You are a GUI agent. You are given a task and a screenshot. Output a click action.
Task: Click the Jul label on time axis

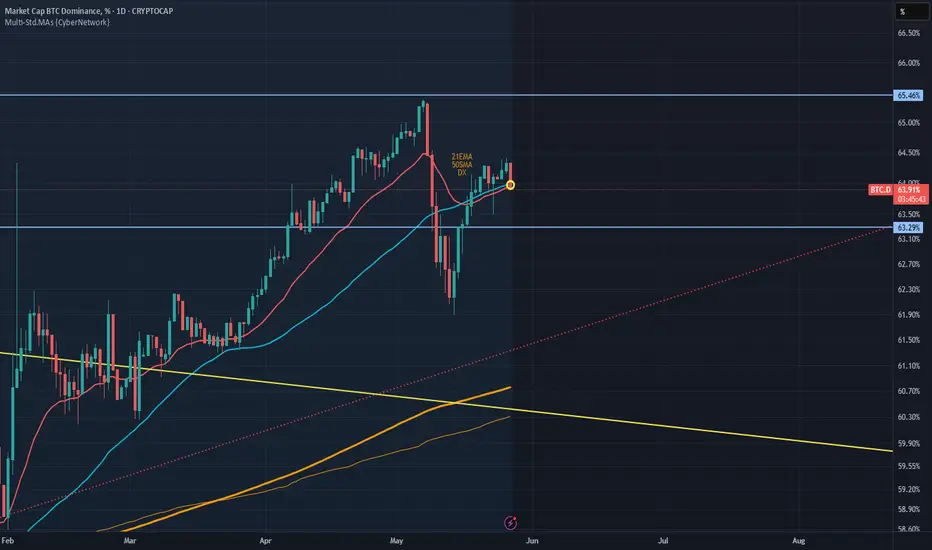click(663, 540)
